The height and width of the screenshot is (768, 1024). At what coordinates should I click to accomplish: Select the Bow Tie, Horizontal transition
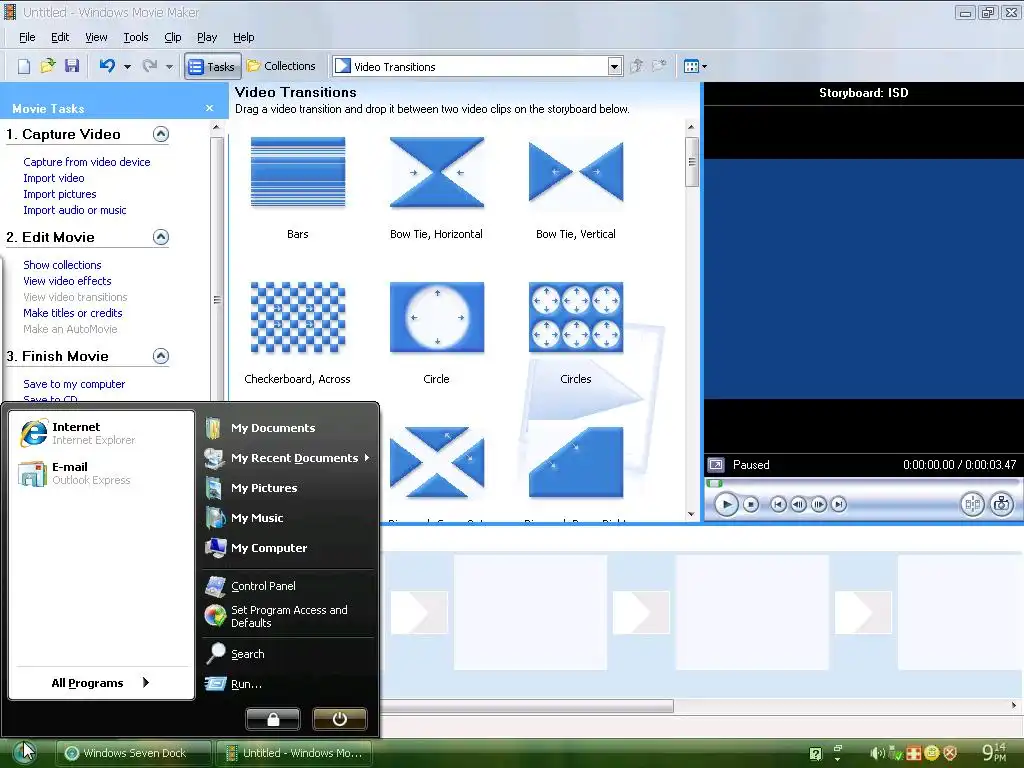(437, 172)
